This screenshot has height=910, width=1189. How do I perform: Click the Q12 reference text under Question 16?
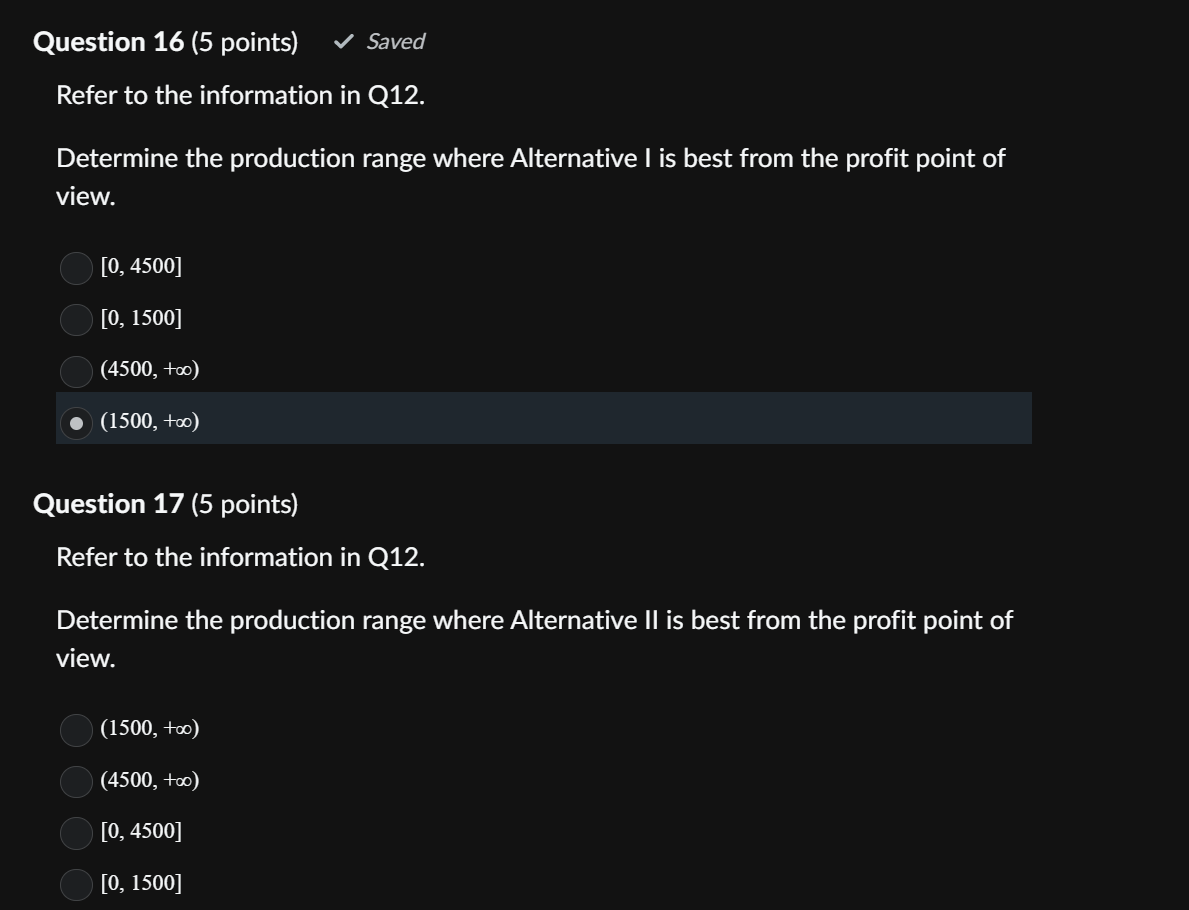(240, 95)
